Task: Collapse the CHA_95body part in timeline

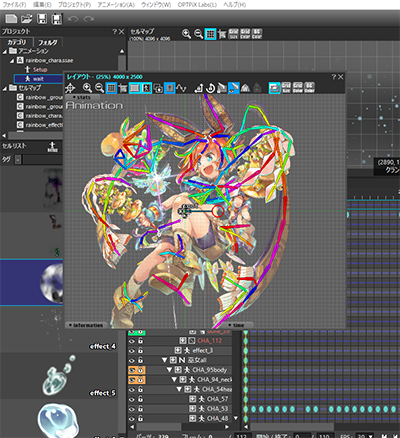Action: coord(169,370)
